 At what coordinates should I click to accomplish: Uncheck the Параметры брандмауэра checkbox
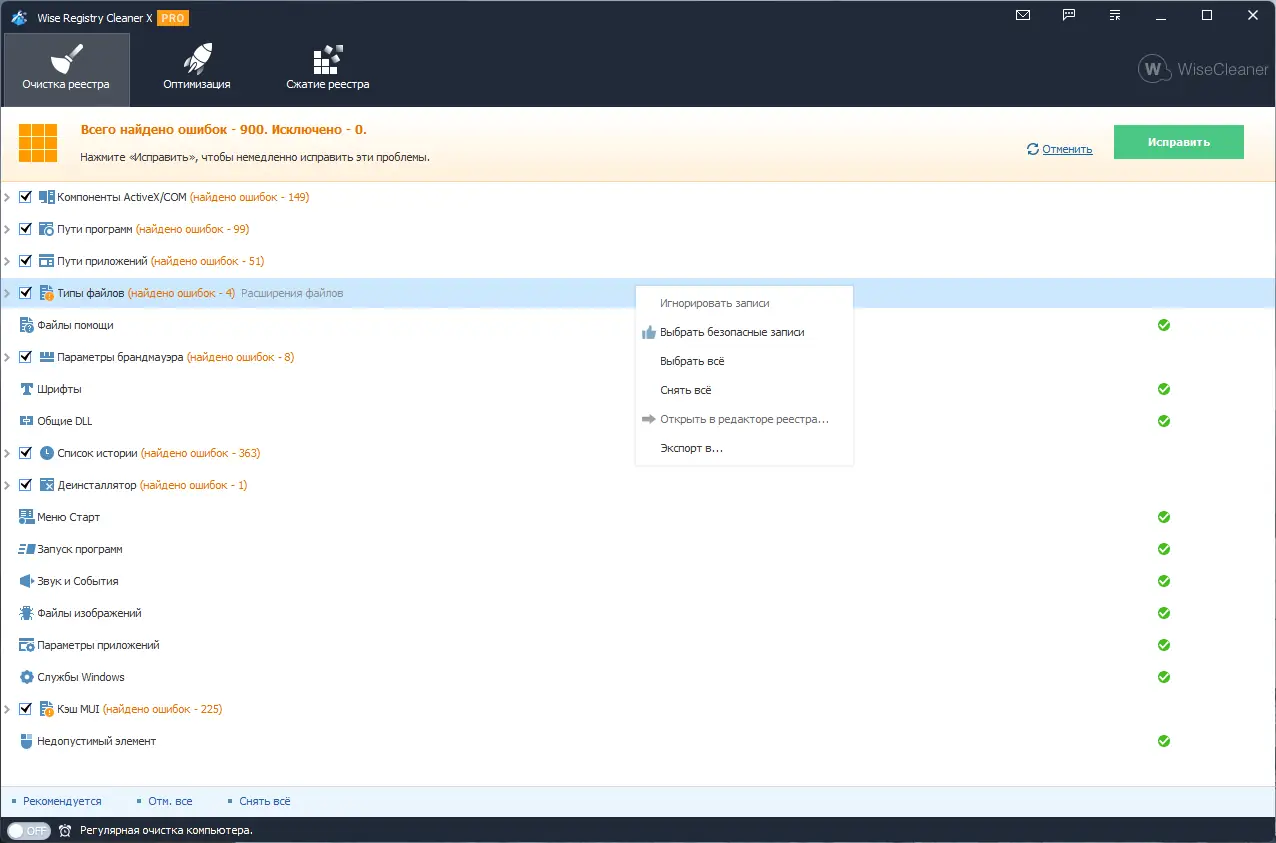pos(26,357)
